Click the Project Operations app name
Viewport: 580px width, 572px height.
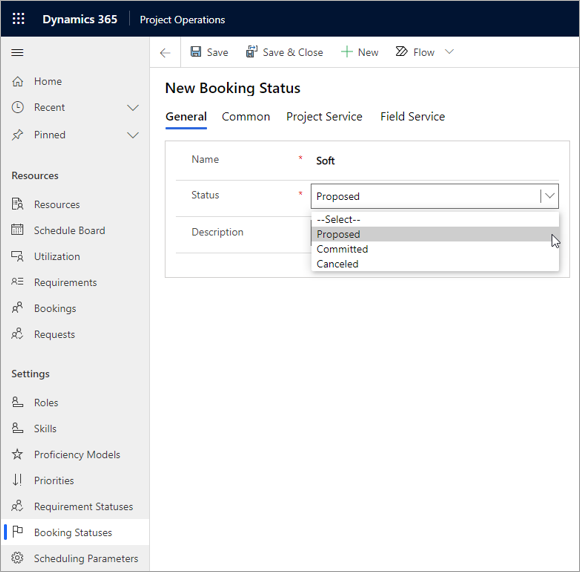click(x=182, y=20)
